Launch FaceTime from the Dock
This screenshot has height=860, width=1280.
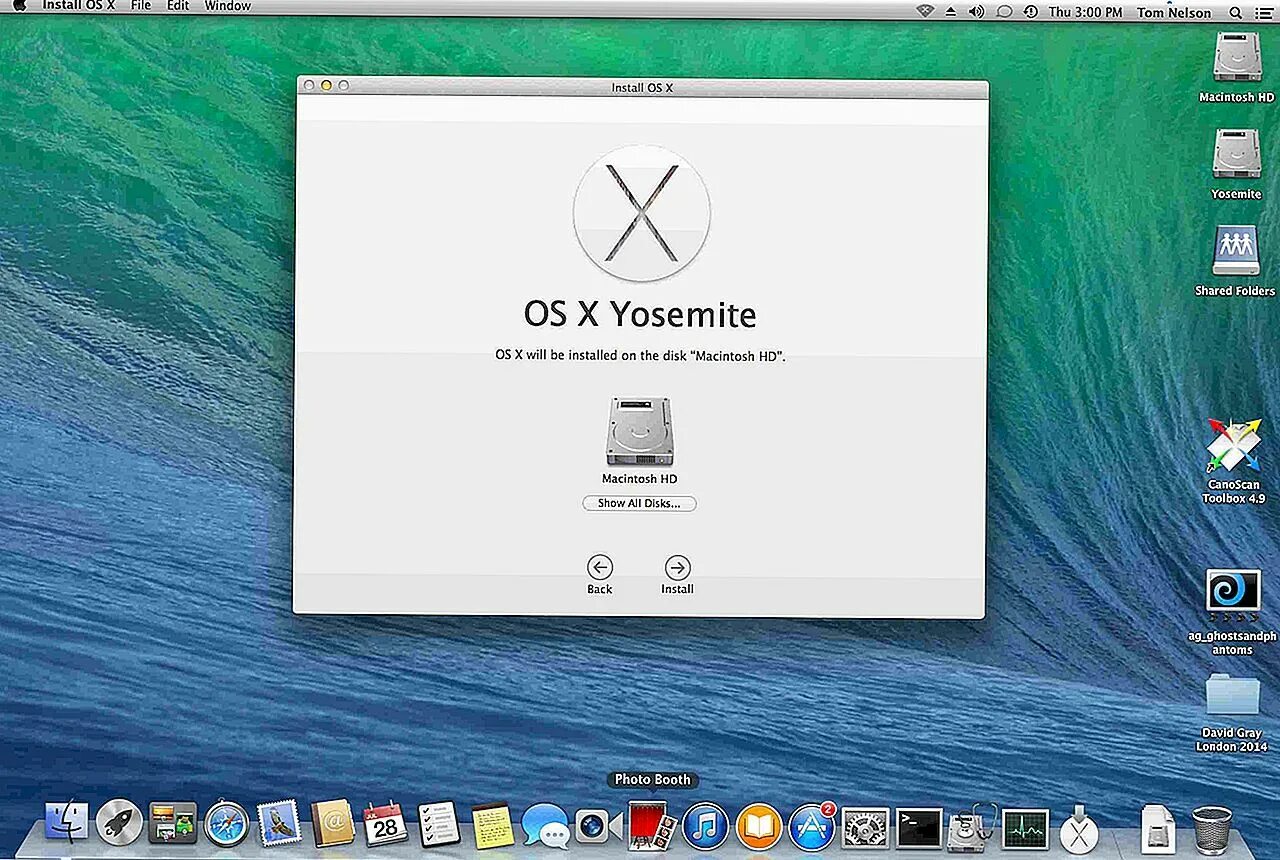point(599,826)
